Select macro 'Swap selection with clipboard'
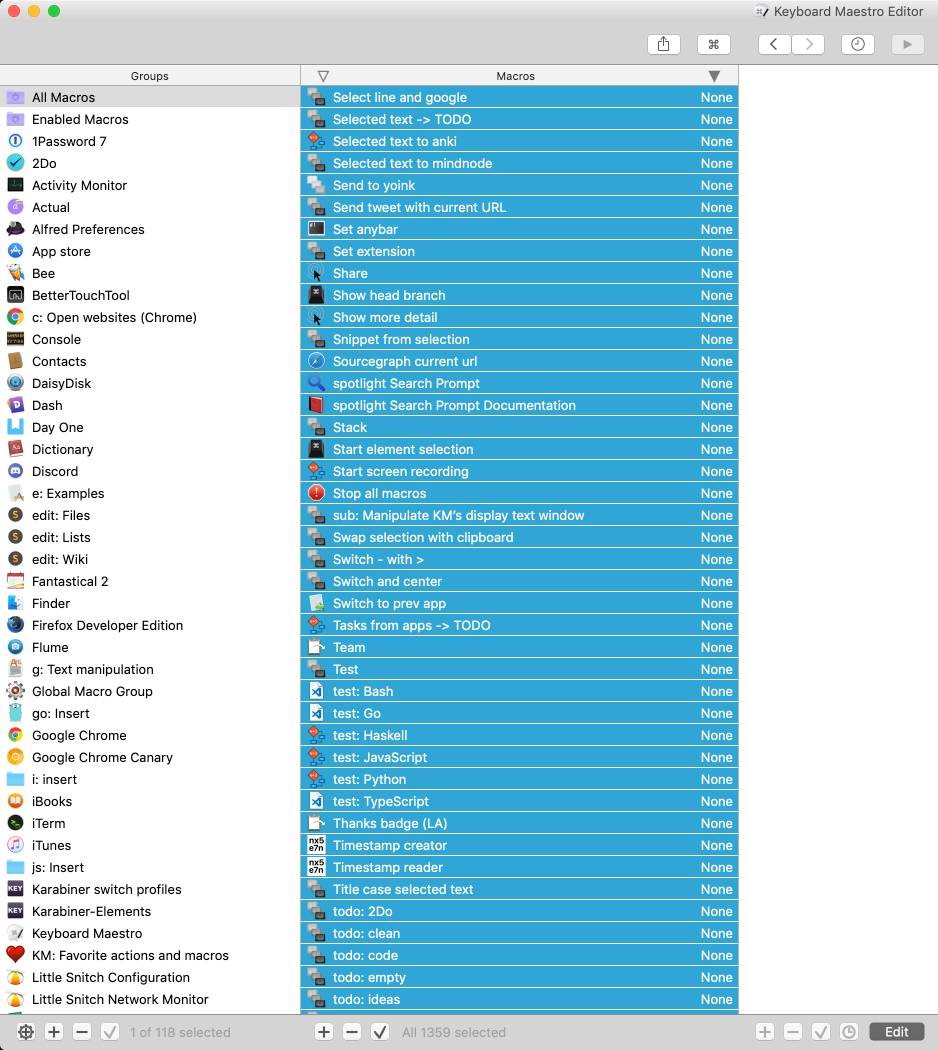The image size is (938, 1050). click(x=520, y=537)
